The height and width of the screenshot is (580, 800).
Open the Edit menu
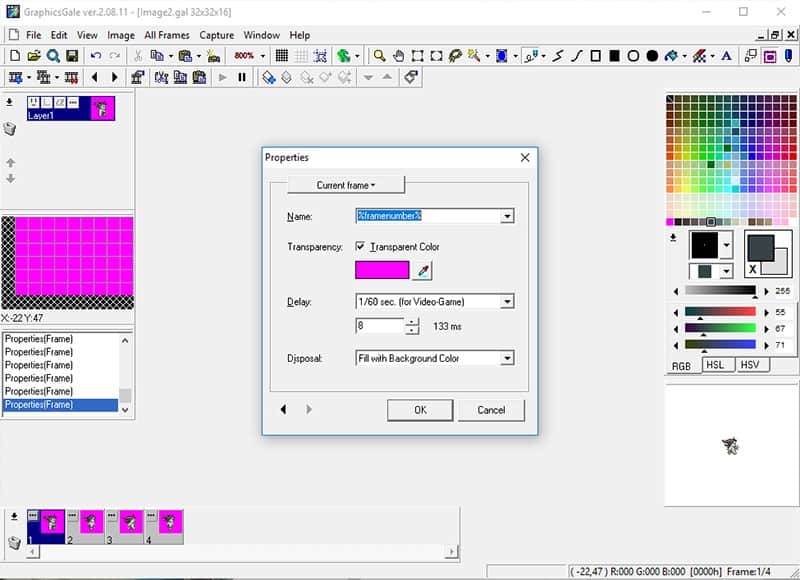pyautogui.click(x=59, y=35)
